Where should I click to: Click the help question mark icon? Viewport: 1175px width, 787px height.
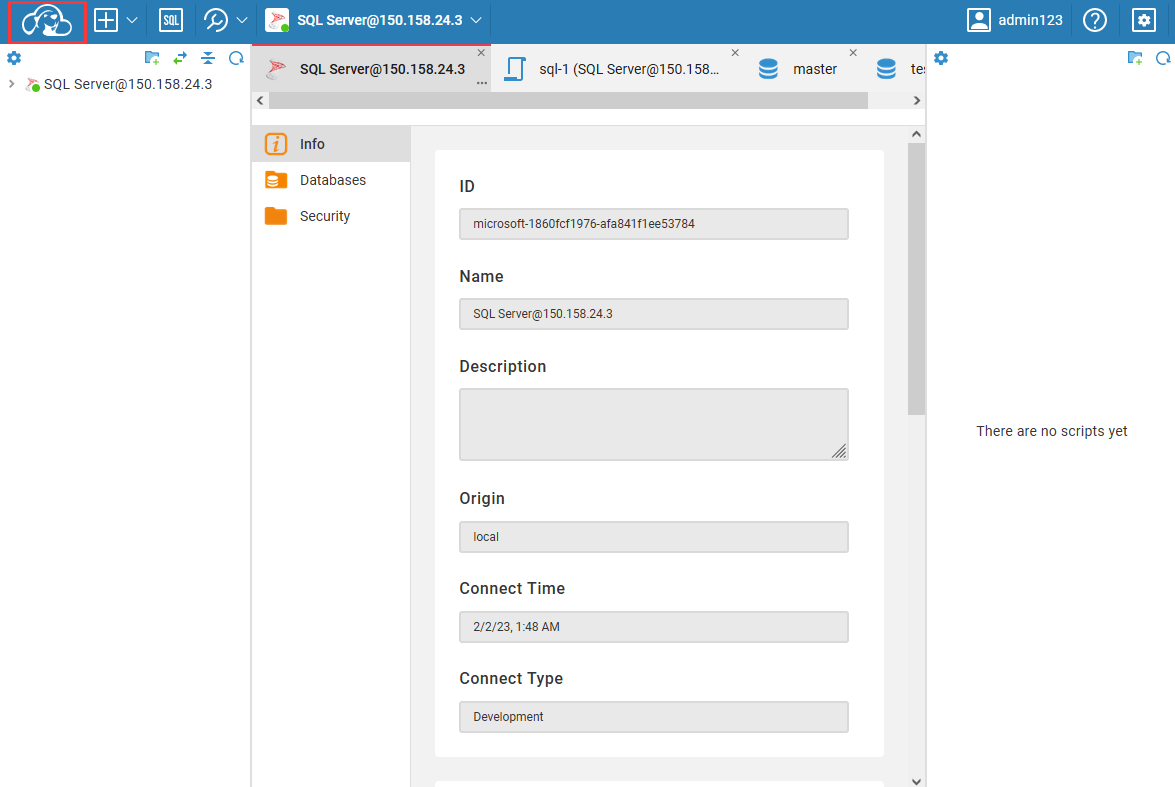pyautogui.click(x=1095, y=20)
